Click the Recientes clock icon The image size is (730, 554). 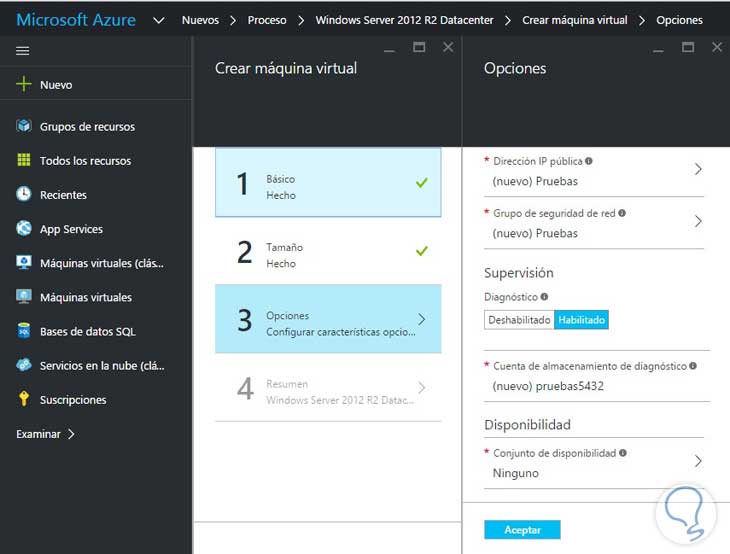coord(24,195)
